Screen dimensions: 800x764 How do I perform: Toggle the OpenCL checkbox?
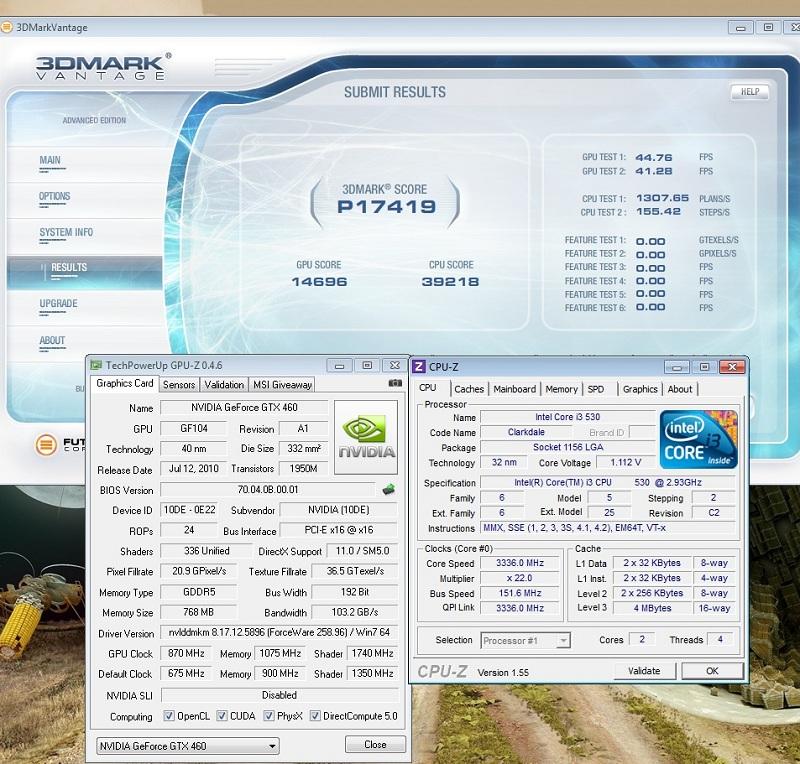point(169,716)
